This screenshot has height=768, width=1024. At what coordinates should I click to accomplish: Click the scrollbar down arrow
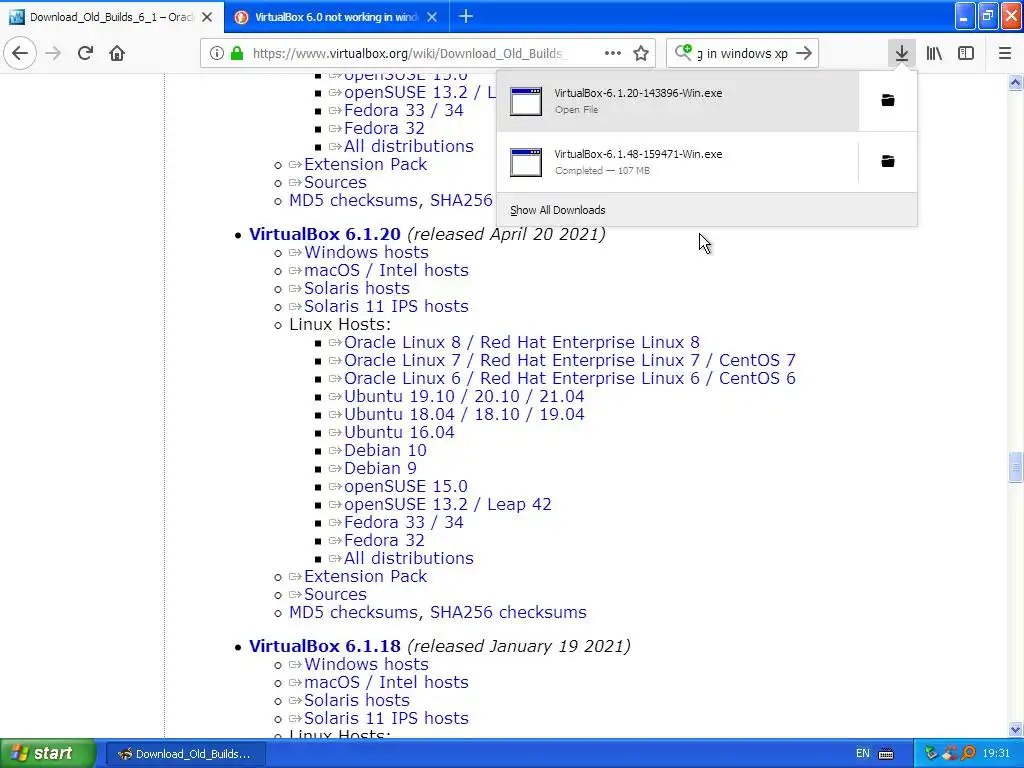pos(1015,729)
